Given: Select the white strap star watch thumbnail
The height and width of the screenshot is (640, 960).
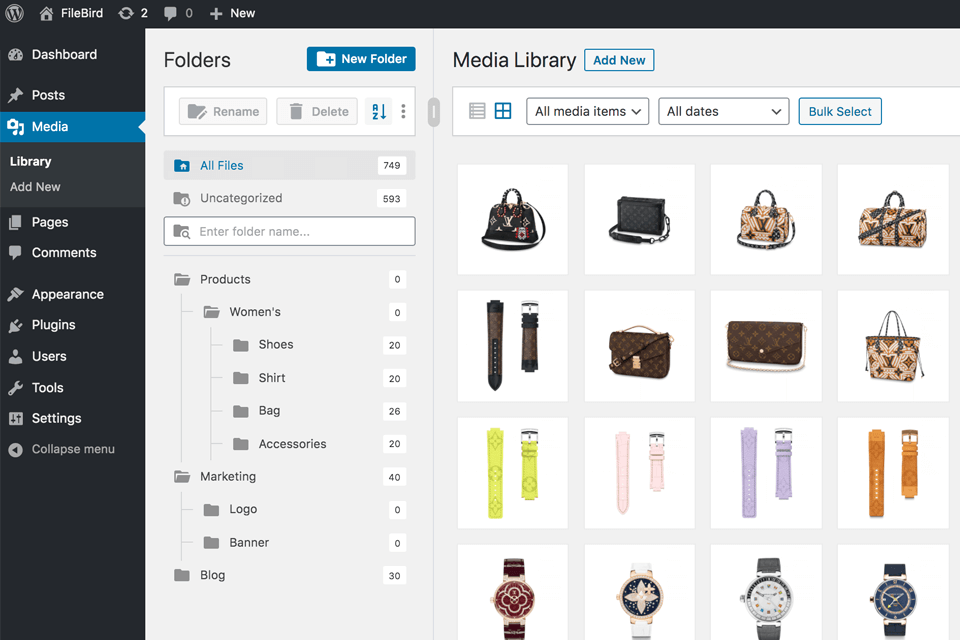Looking at the screenshot, I should (639, 593).
